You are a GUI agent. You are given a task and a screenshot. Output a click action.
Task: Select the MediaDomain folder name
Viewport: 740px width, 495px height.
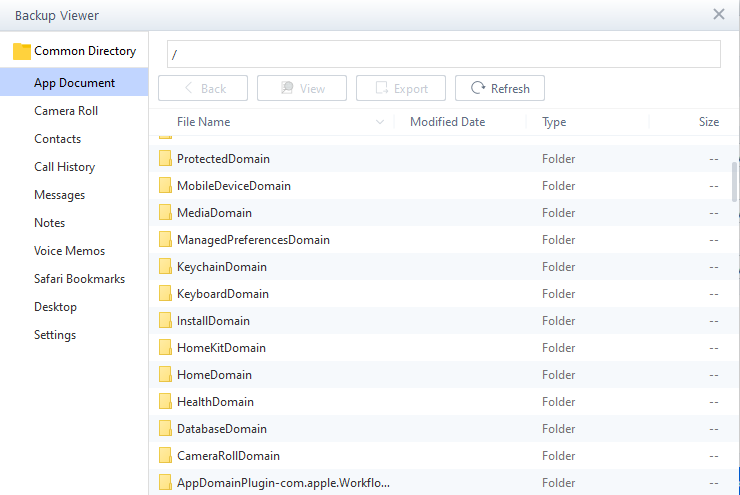pyautogui.click(x=214, y=212)
